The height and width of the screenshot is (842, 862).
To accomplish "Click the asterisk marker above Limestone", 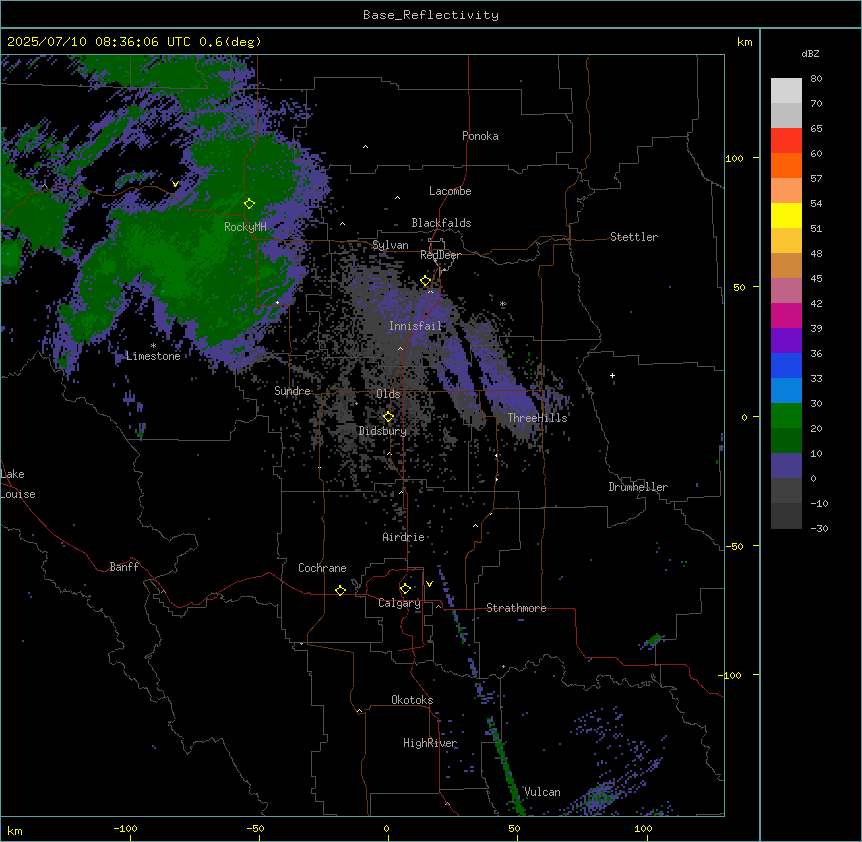I will (153, 345).
